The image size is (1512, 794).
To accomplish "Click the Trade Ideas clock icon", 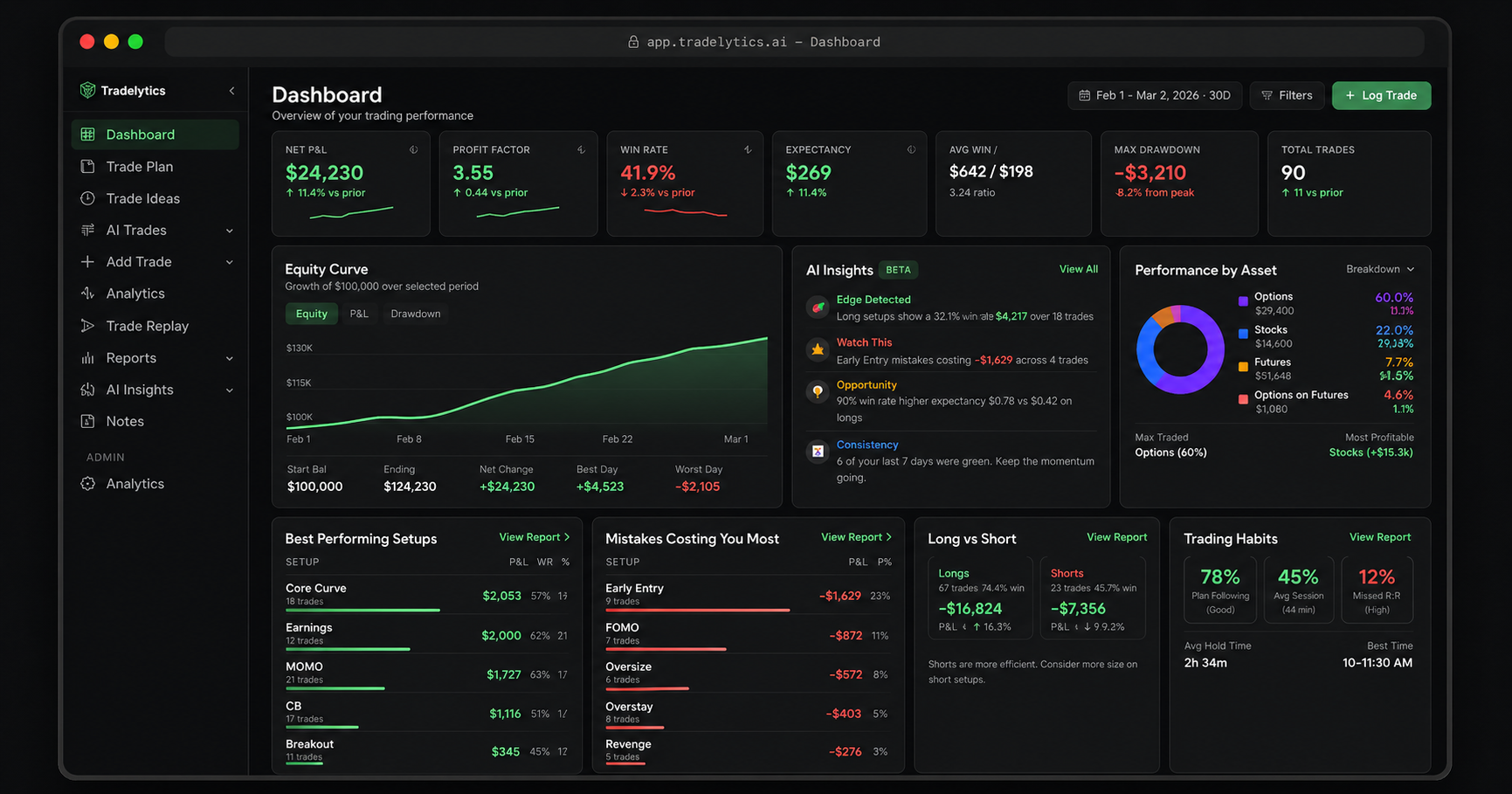I will pyautogui.click(x=87, y=198).
